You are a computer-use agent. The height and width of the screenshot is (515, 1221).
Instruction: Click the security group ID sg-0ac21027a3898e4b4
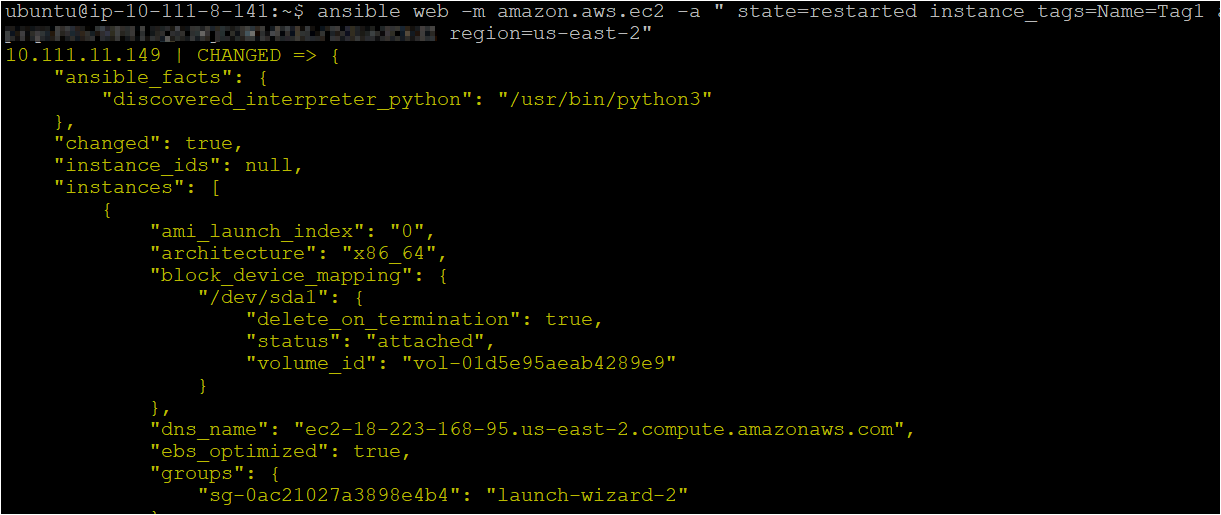coord(335,496)
